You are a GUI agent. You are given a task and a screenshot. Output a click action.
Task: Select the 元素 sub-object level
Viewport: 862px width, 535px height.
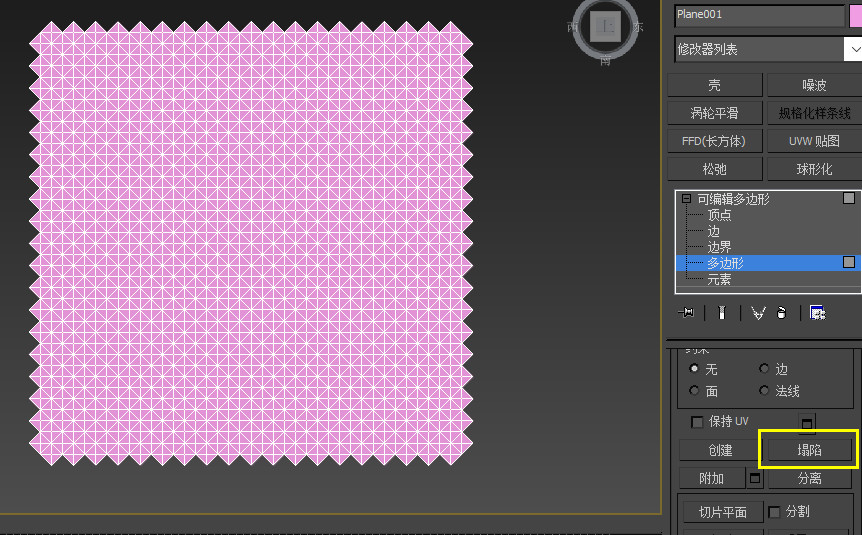click(719, 279)
